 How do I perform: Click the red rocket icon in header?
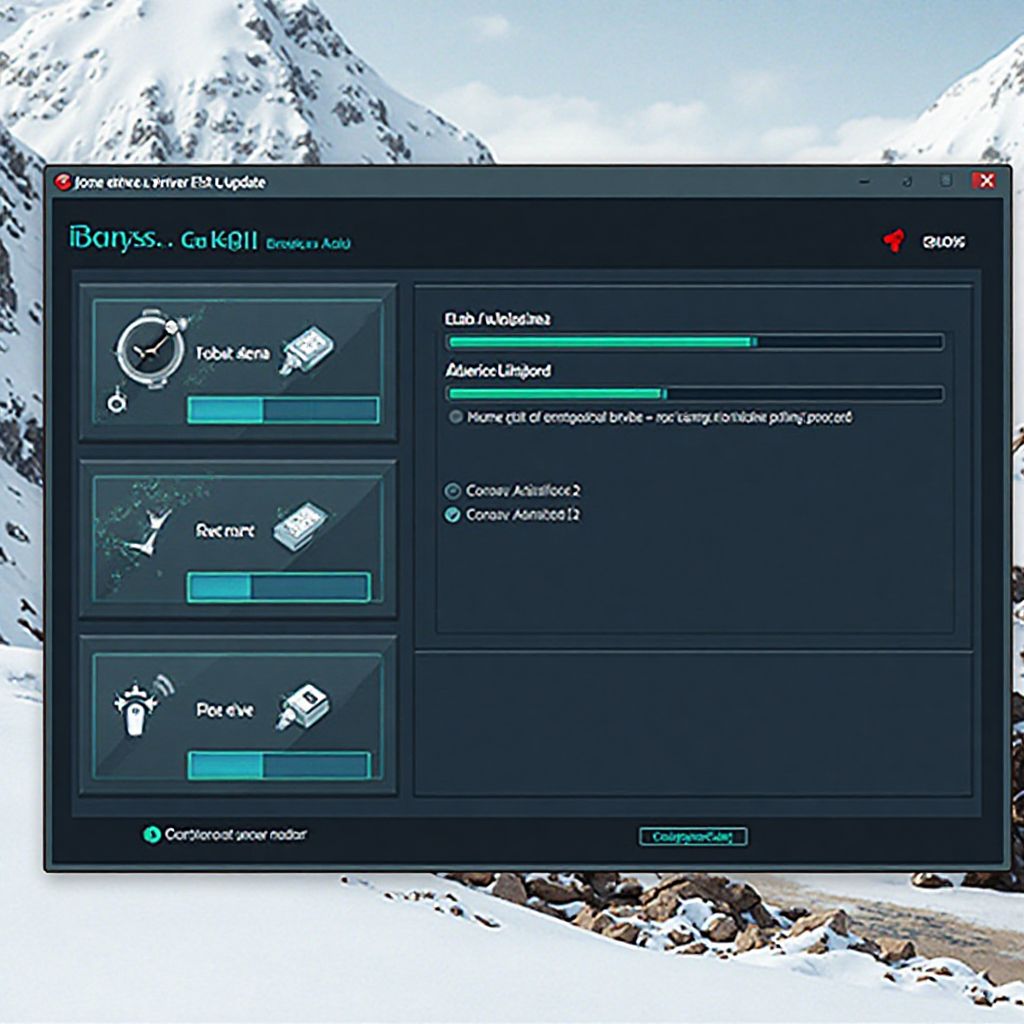tap(893, 240)
